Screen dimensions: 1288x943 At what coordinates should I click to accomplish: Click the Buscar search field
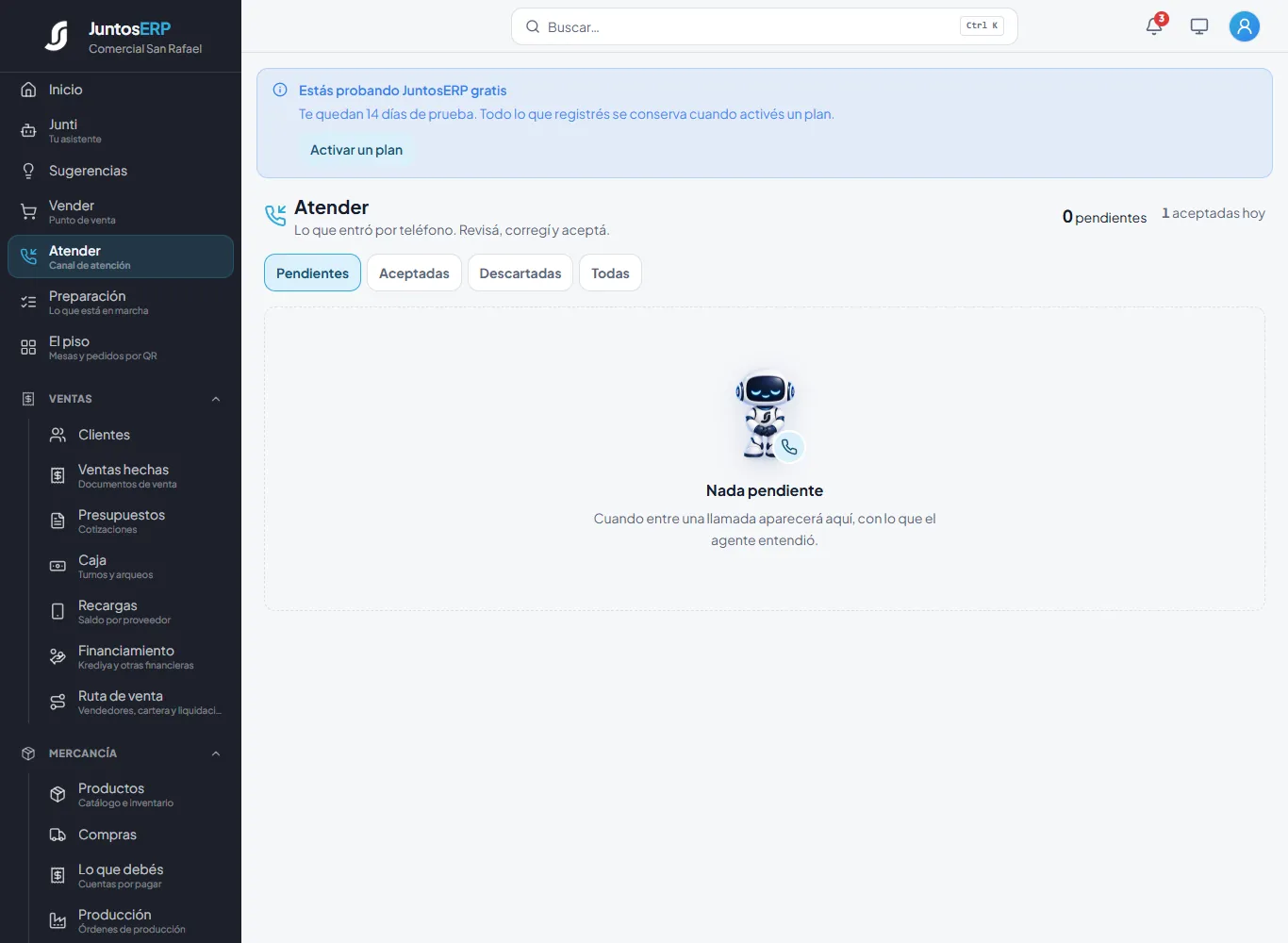764,26
